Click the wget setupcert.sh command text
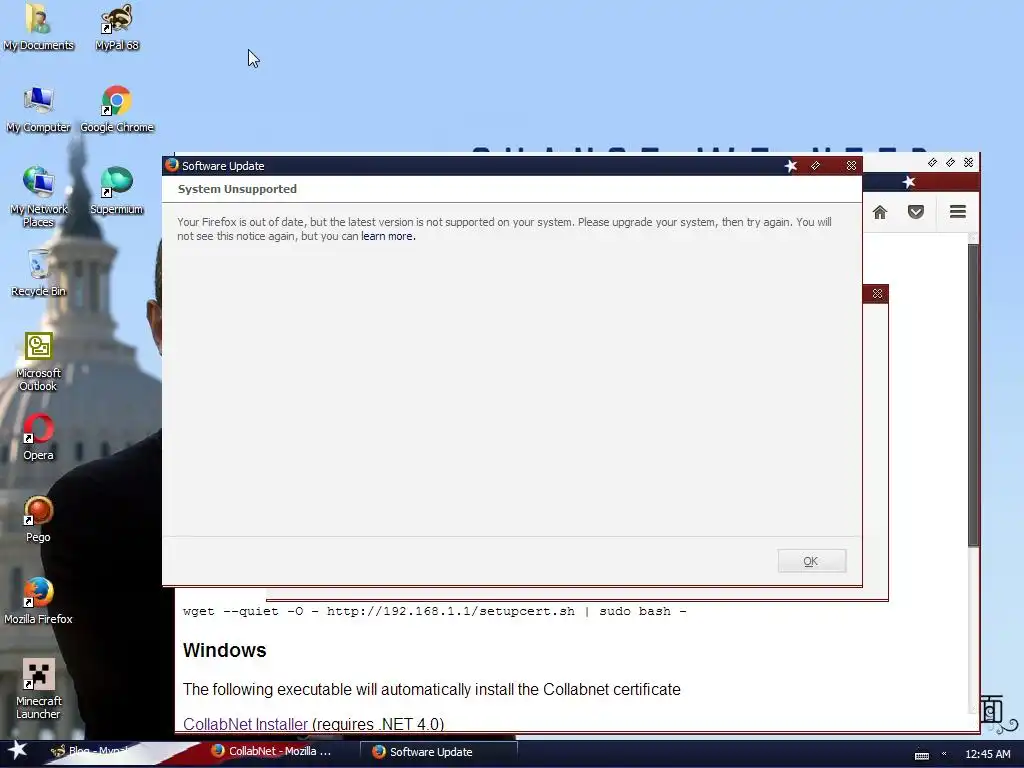The image size is (1024, 768). coord(434,611)
